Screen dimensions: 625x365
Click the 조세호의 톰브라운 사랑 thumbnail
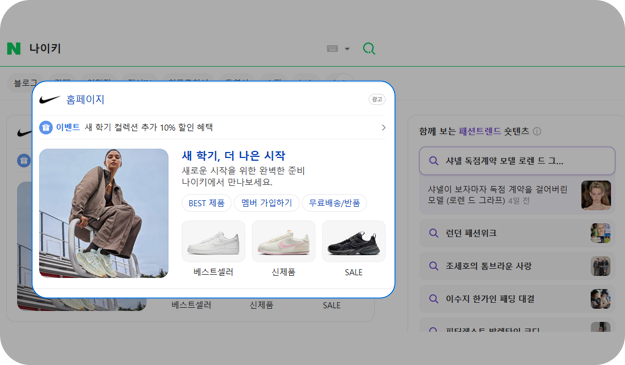point(600,266)
